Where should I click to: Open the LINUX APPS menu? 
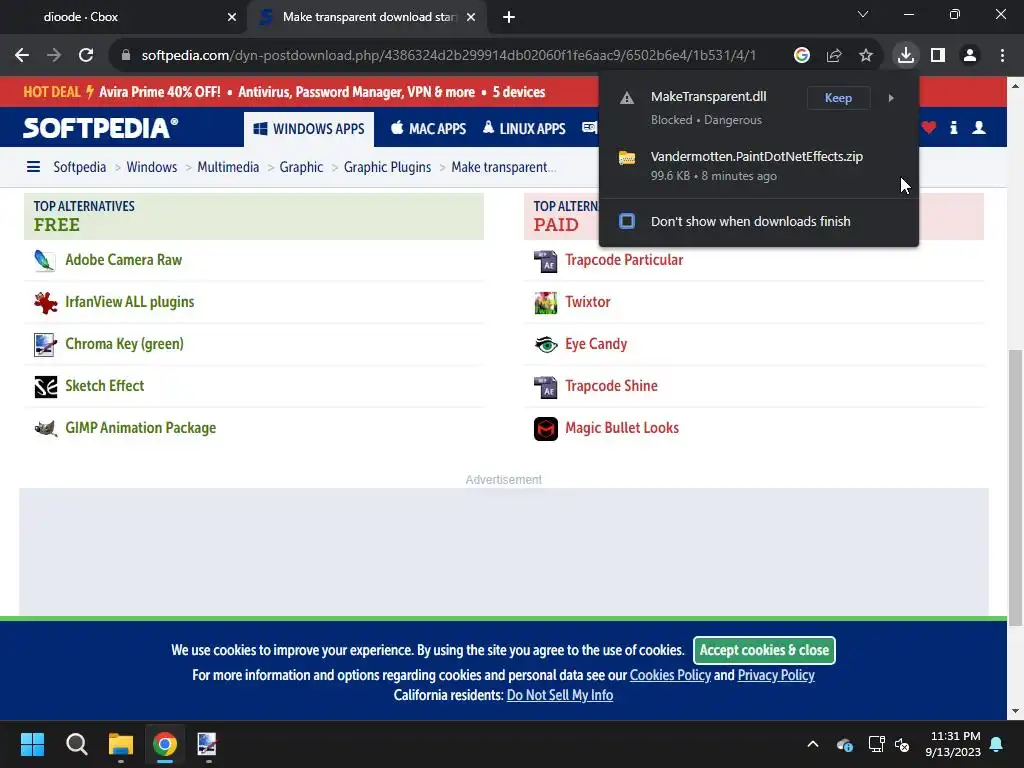(x=524, y=129)
